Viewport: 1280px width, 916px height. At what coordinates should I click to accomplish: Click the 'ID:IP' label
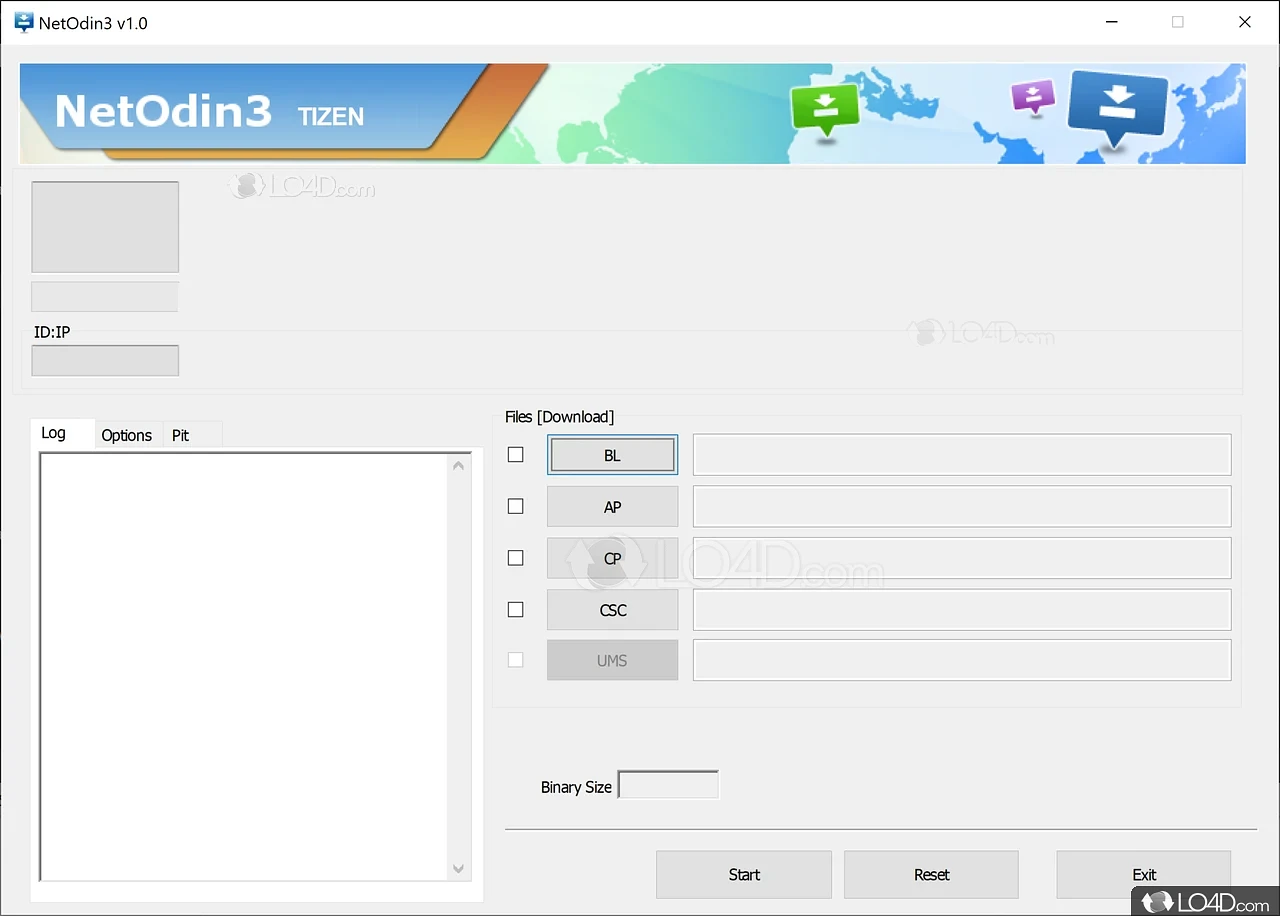(52, 332)
